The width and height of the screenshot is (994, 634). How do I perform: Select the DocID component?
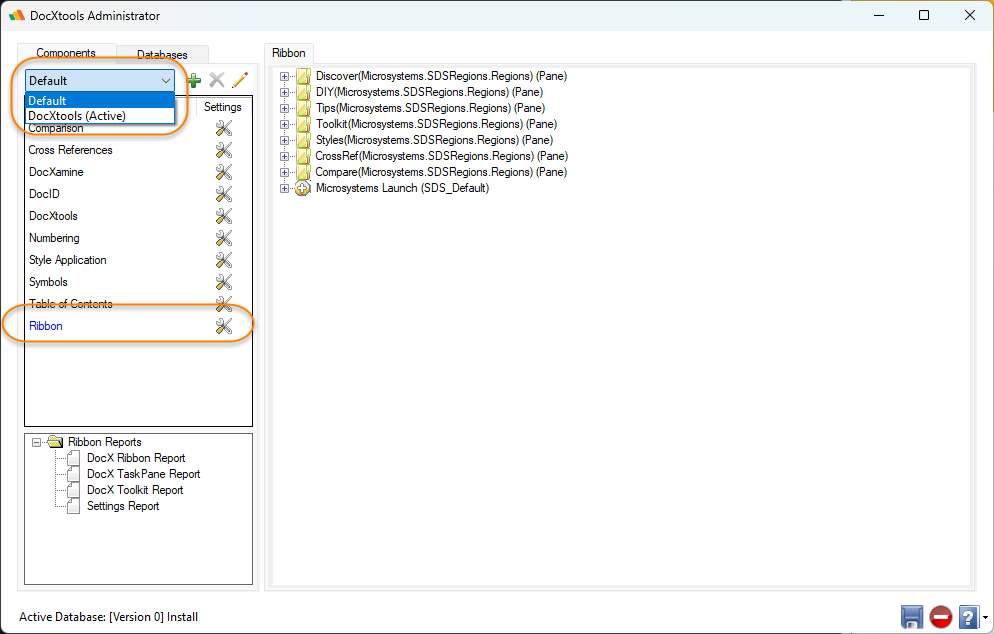tap(44, 194)
